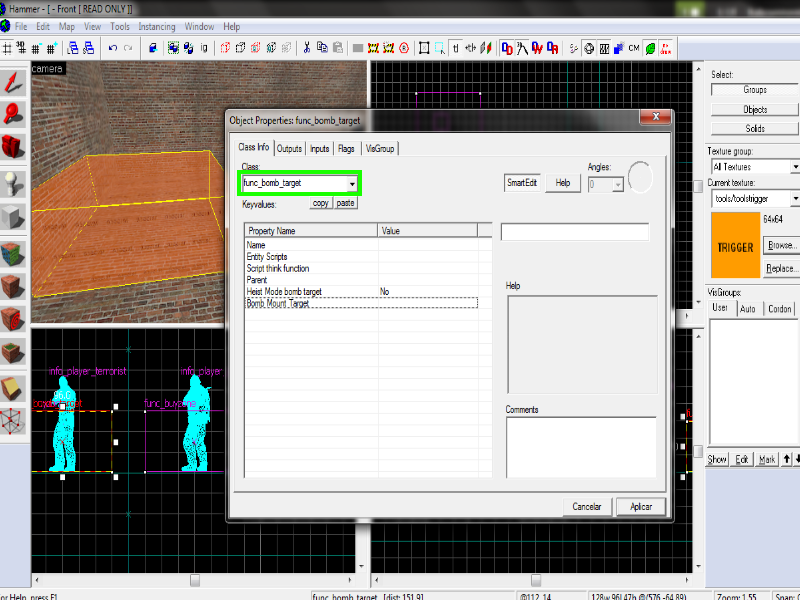Select the gray Block tool

pyautogui.click(x=14, y=217)
